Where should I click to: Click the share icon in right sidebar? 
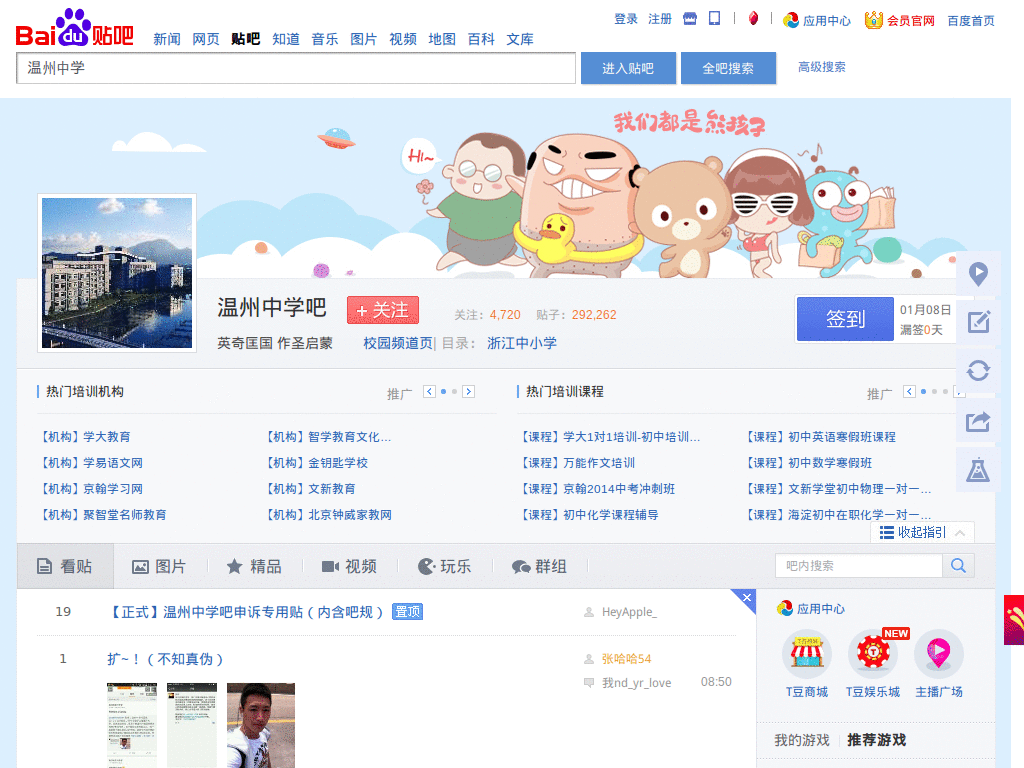(x=978, y=421)
